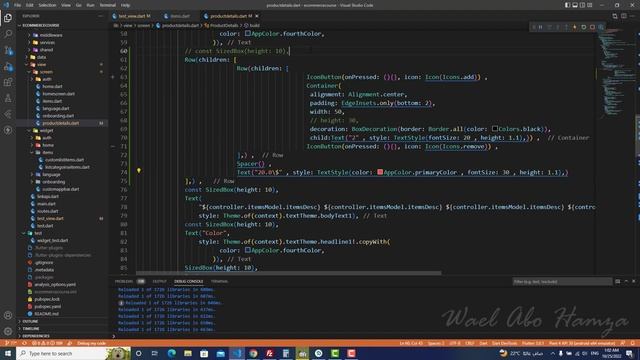
Task: Open pubspec.yaml in explorer
Action: (x=47, y=307)
